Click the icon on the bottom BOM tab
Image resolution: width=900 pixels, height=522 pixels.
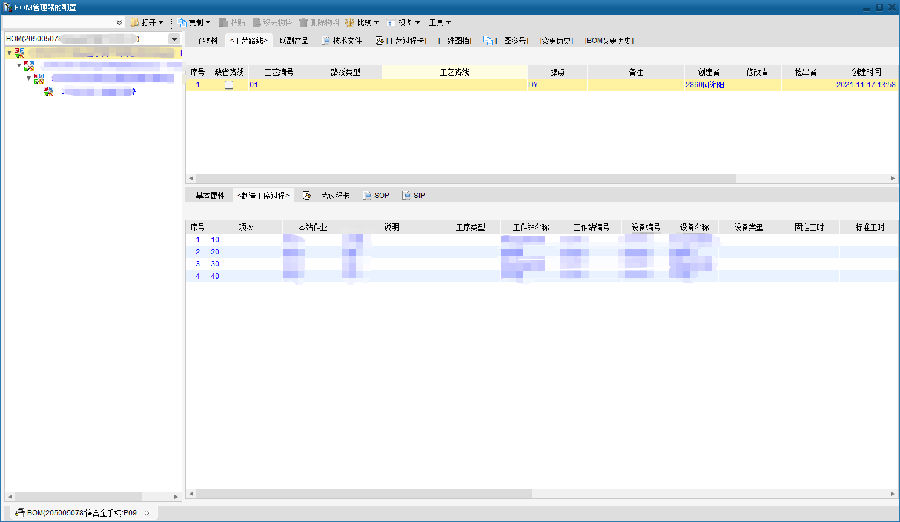[x=20, y=512]
